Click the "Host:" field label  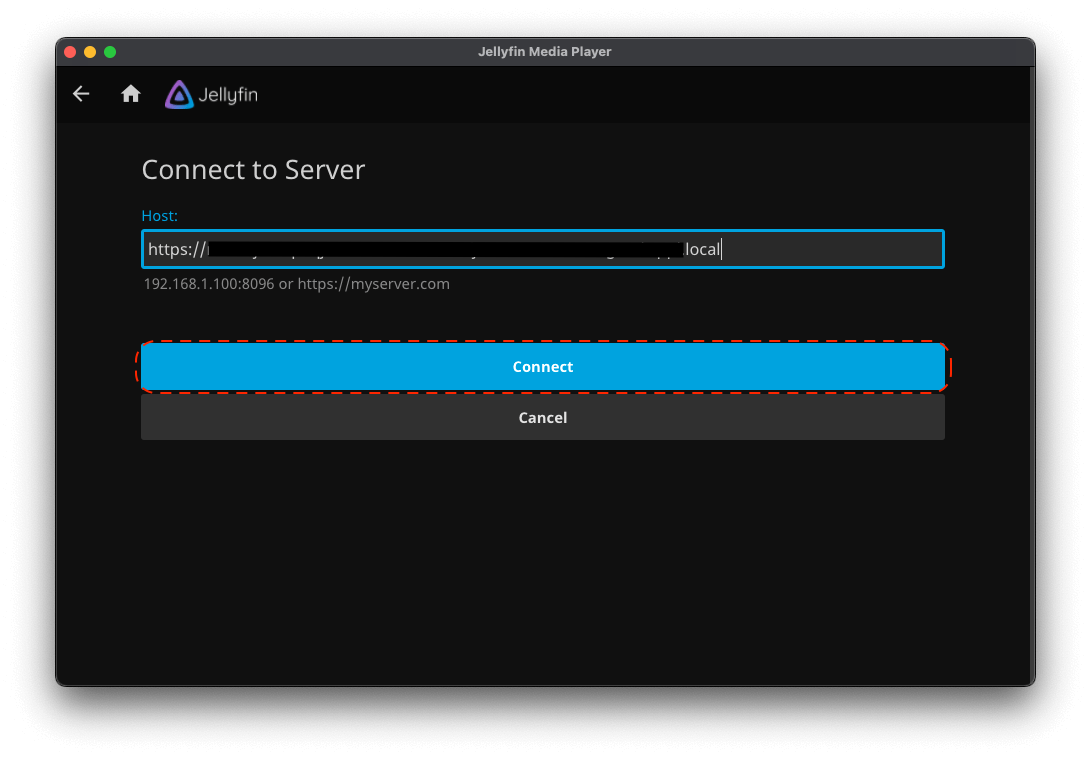160,216
